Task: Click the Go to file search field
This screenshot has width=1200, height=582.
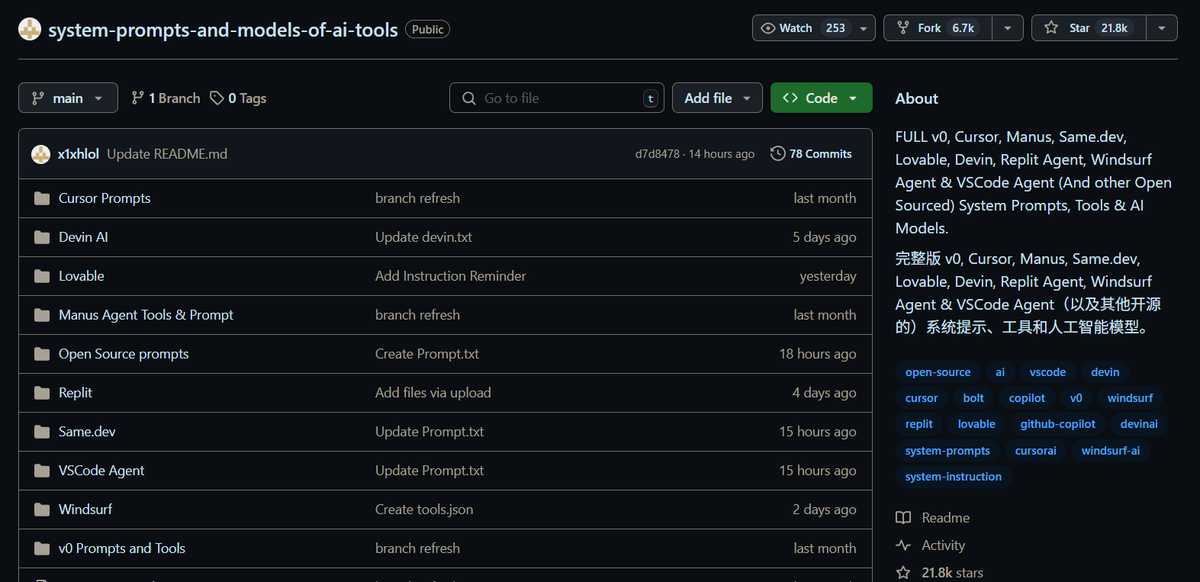Action: 557,98
